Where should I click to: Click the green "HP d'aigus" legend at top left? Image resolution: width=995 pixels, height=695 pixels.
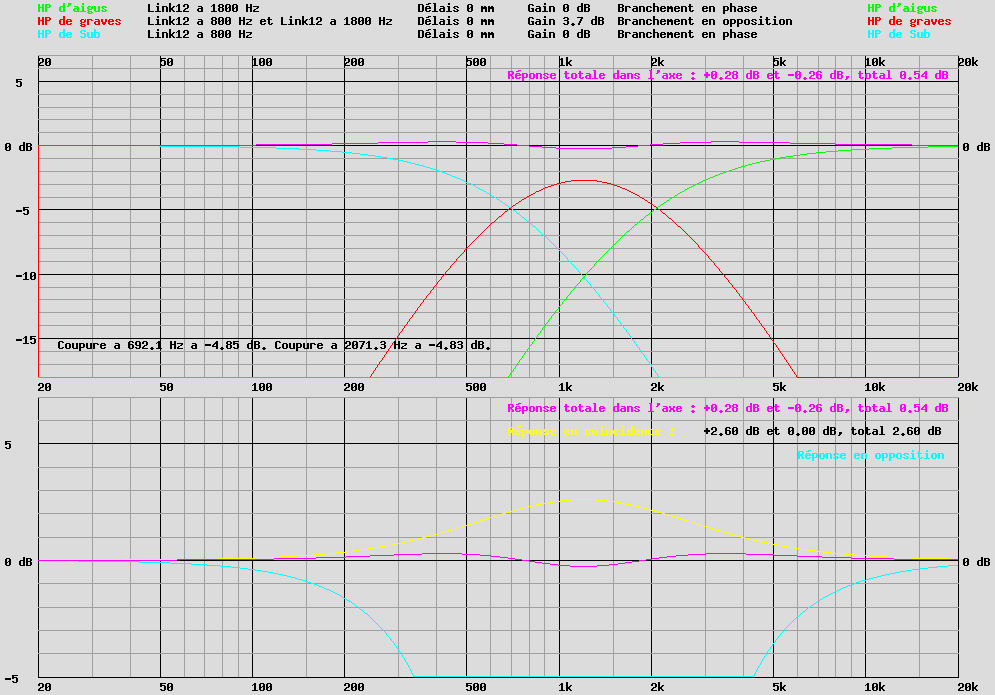[72, 8]
